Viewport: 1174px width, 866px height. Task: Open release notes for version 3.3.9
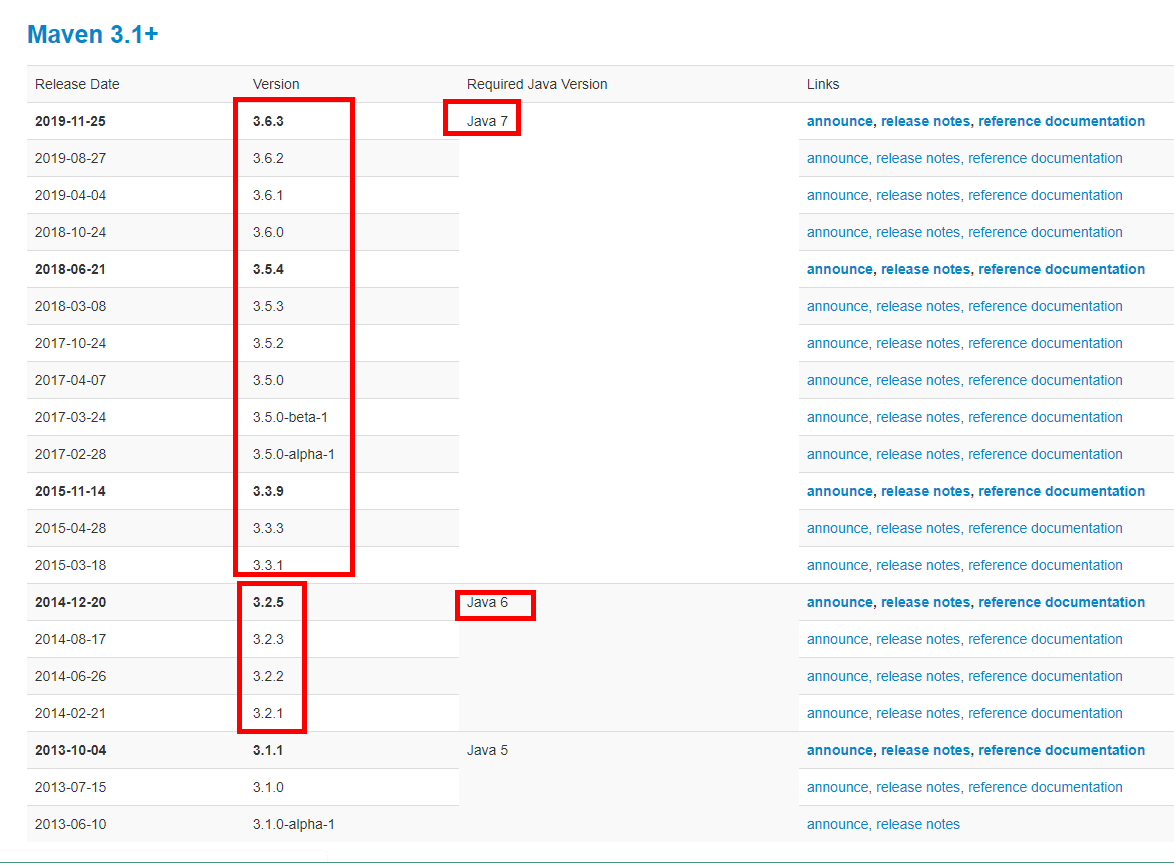[925, 492]
